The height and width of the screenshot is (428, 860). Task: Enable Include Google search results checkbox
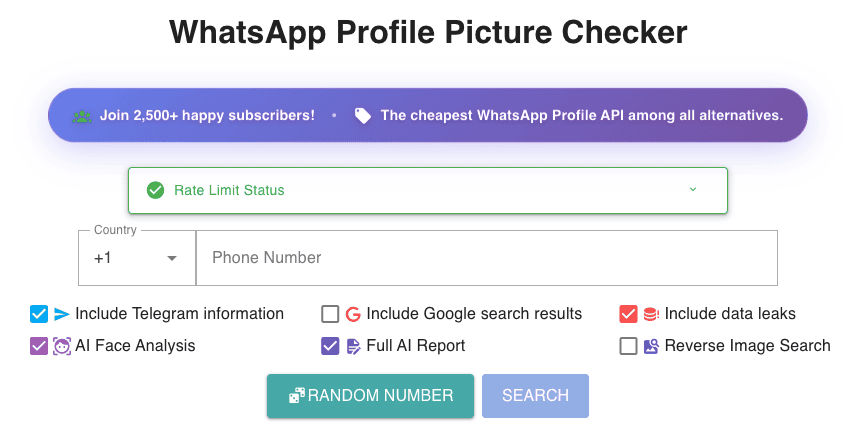[x=330, y=314]
